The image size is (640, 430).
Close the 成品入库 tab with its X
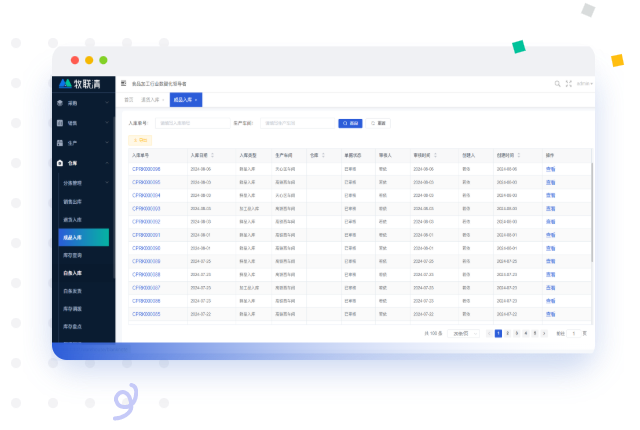[x=196, y=100]
